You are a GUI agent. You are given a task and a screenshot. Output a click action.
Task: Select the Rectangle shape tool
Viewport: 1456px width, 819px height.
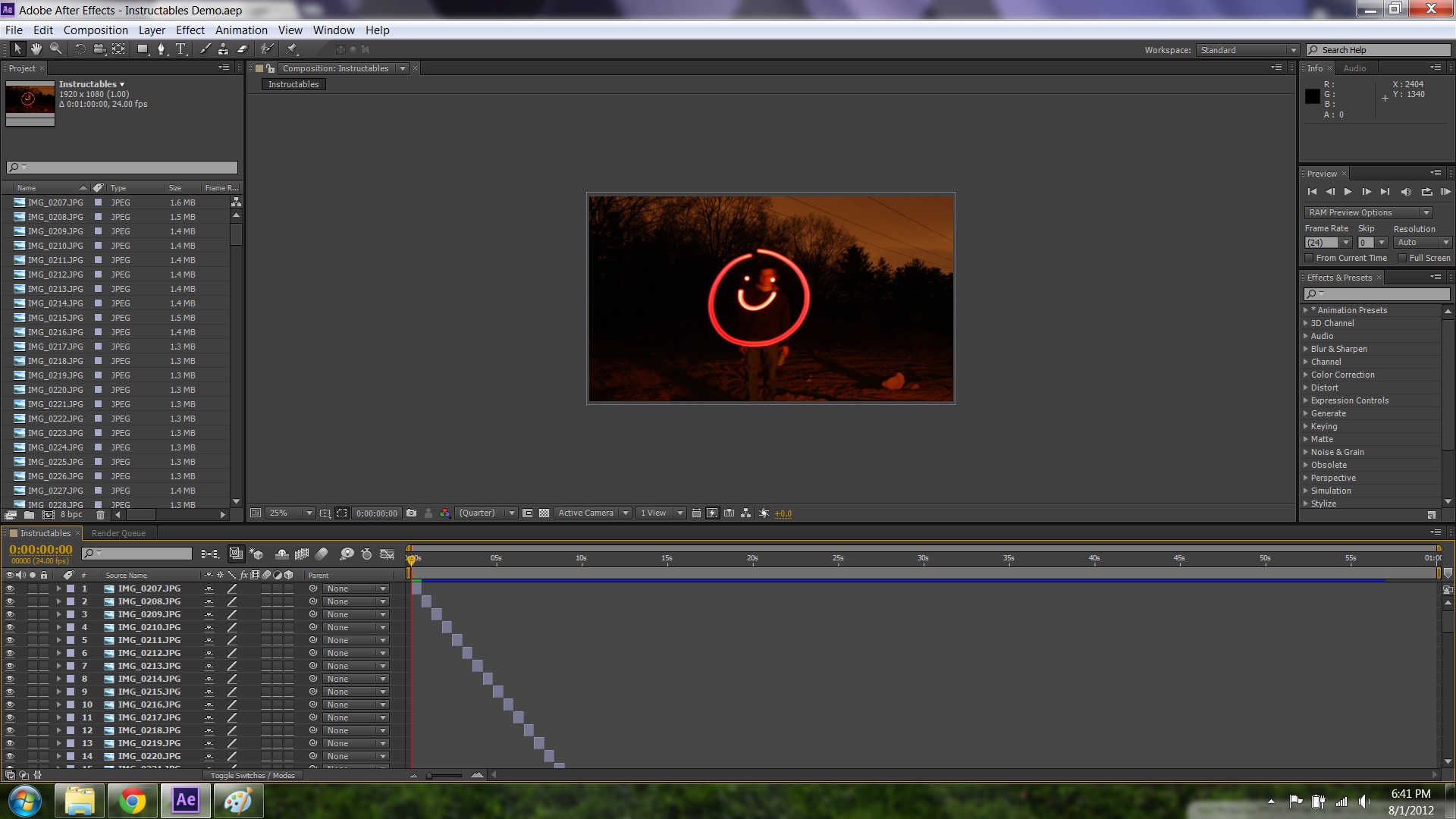(143, 49)
